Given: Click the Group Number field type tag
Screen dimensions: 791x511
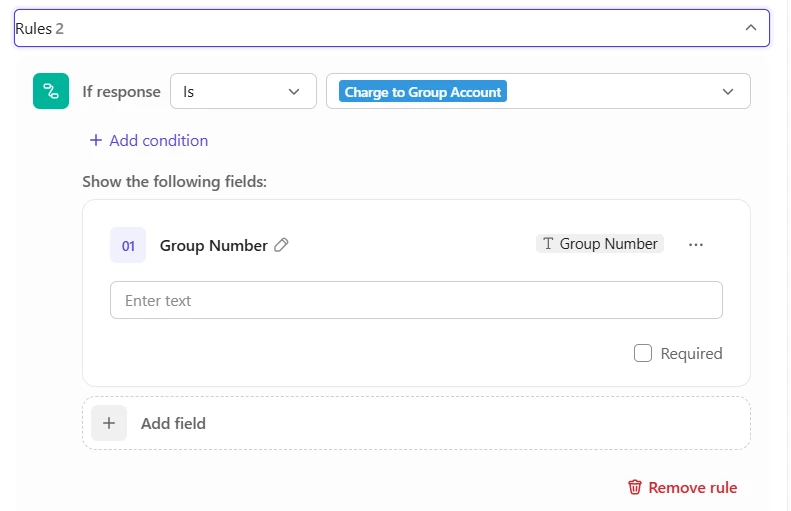Looking at the screenshot, I should [600, 244].
